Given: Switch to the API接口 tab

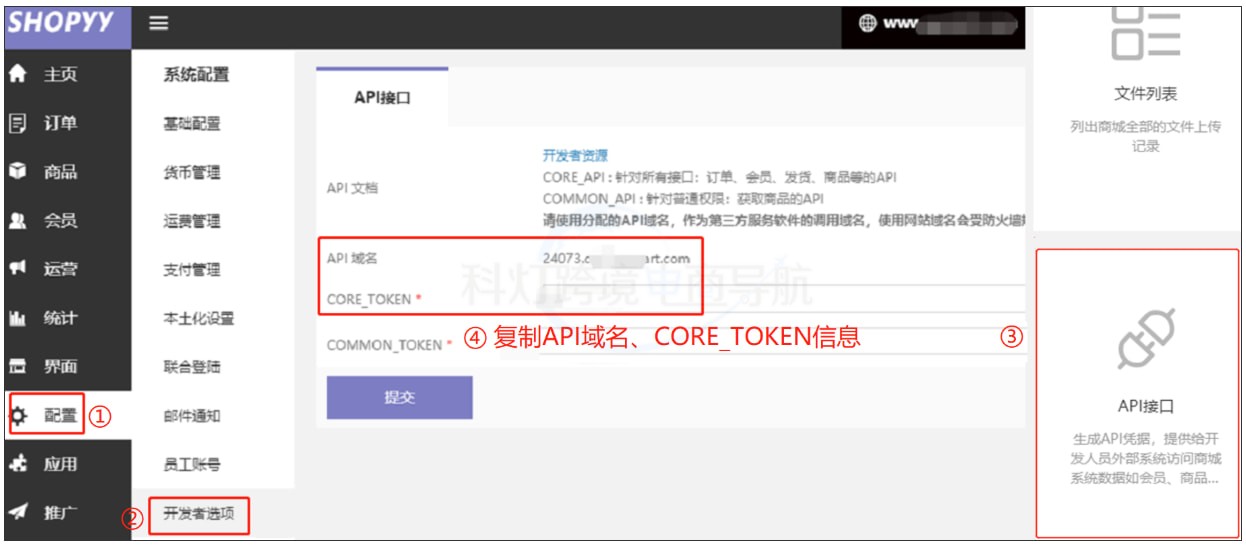Looking at the screenshot, I should (x=382, y=98).
